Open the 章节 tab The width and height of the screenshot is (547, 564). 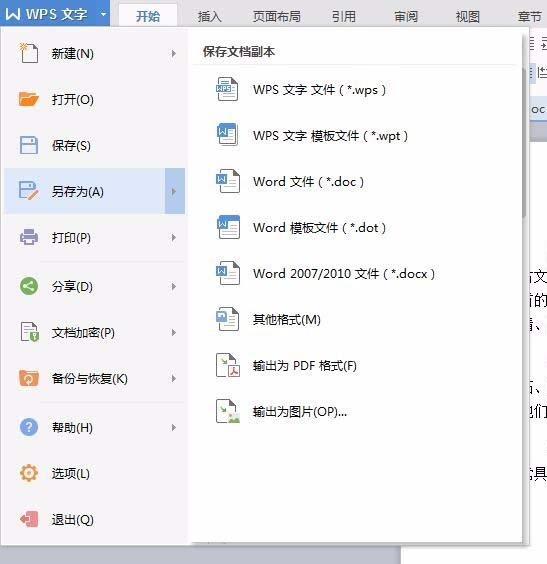529,16
